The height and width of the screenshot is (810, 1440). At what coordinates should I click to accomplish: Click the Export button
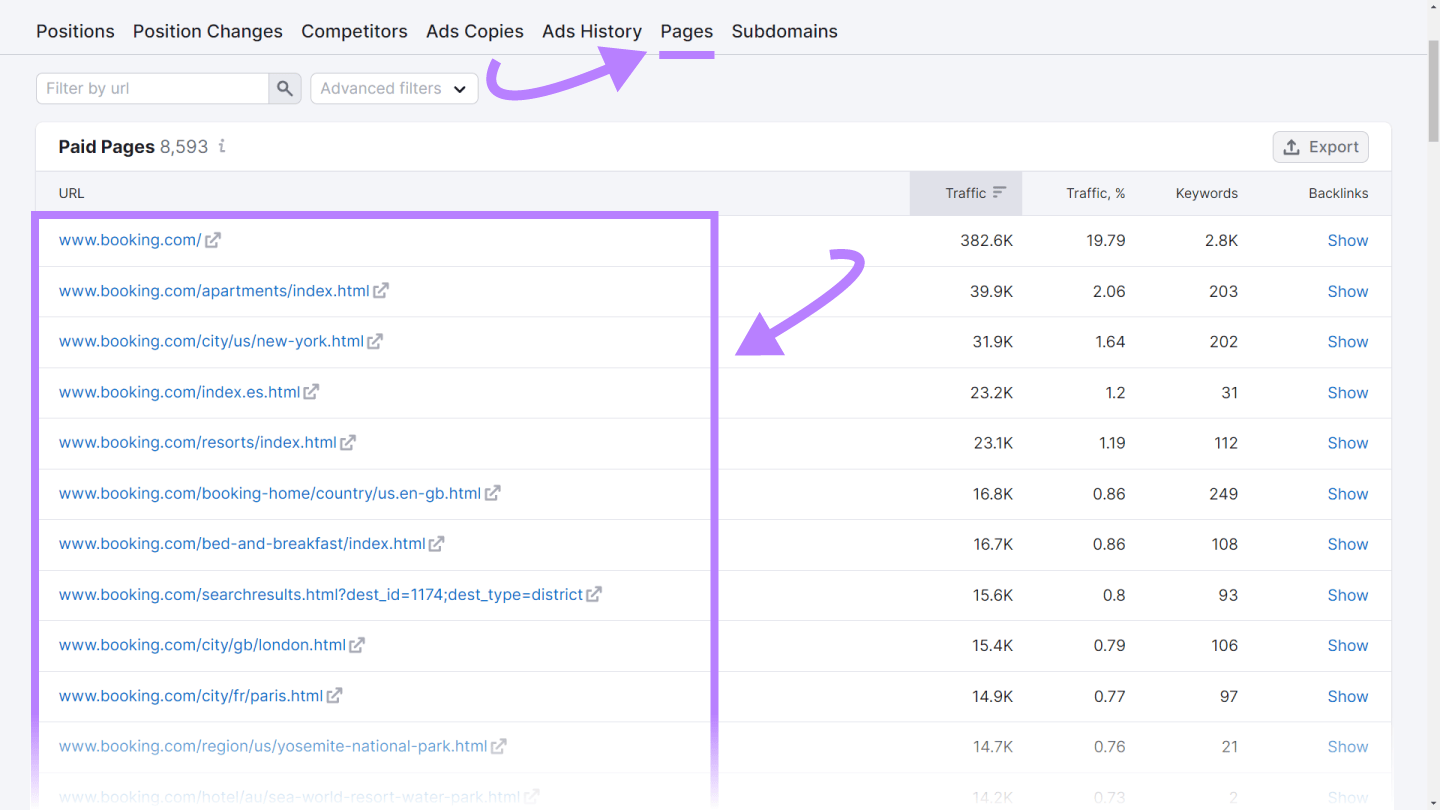1320,146
